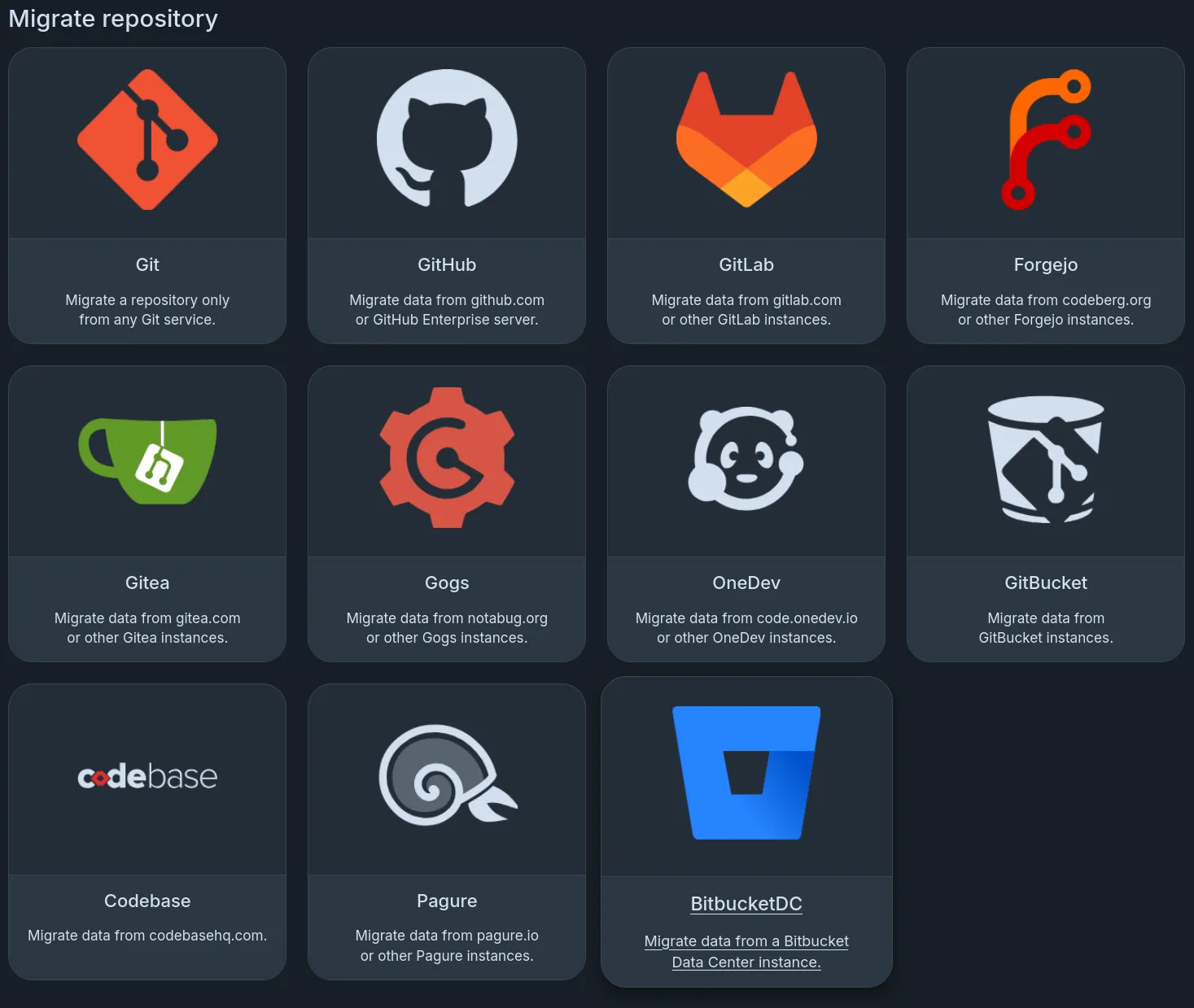
Task: Click 'Migrate data from gitea.com' description
Action: click(147, 628)
